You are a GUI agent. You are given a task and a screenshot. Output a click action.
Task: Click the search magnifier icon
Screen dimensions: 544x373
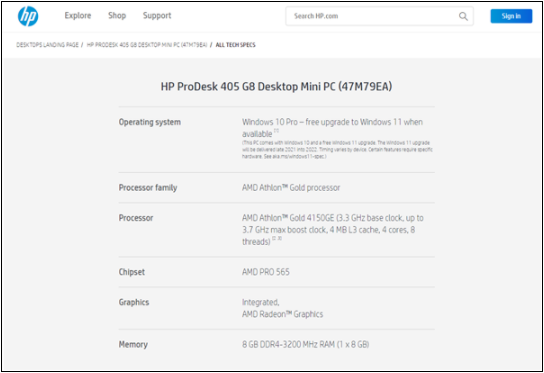(463, 16)
